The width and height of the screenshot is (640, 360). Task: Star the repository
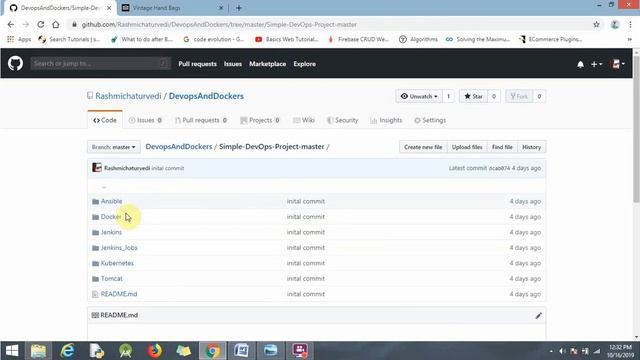pos(473,96)
